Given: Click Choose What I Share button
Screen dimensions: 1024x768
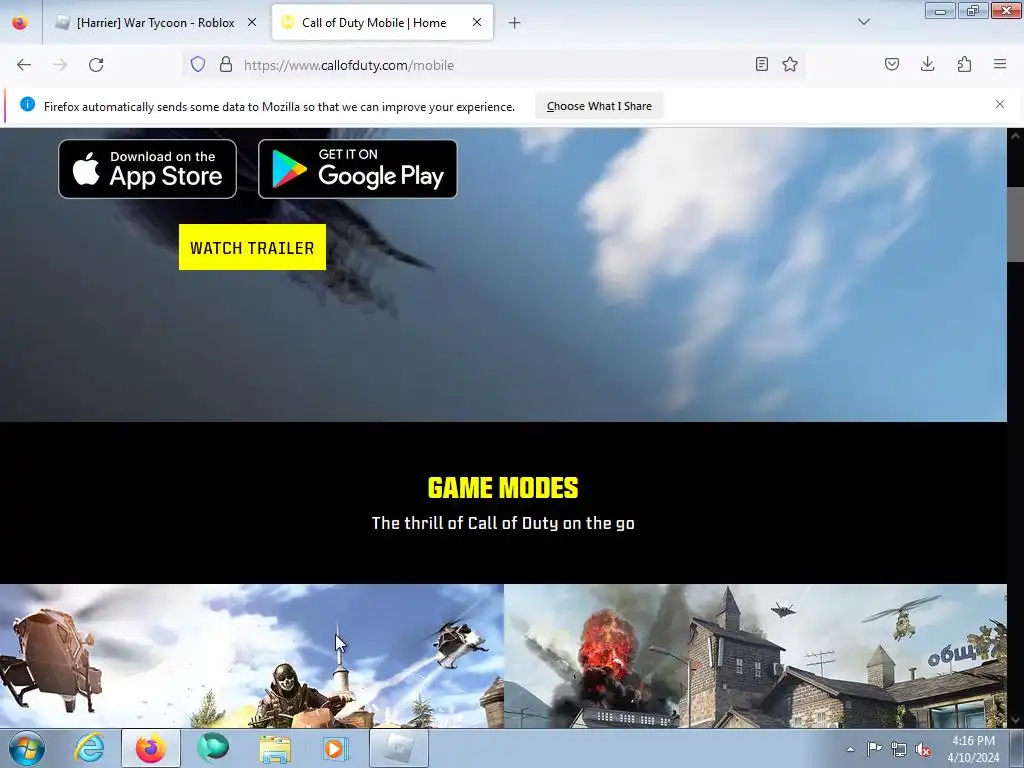Looking at the screenshot, I should tap(599, 106).
